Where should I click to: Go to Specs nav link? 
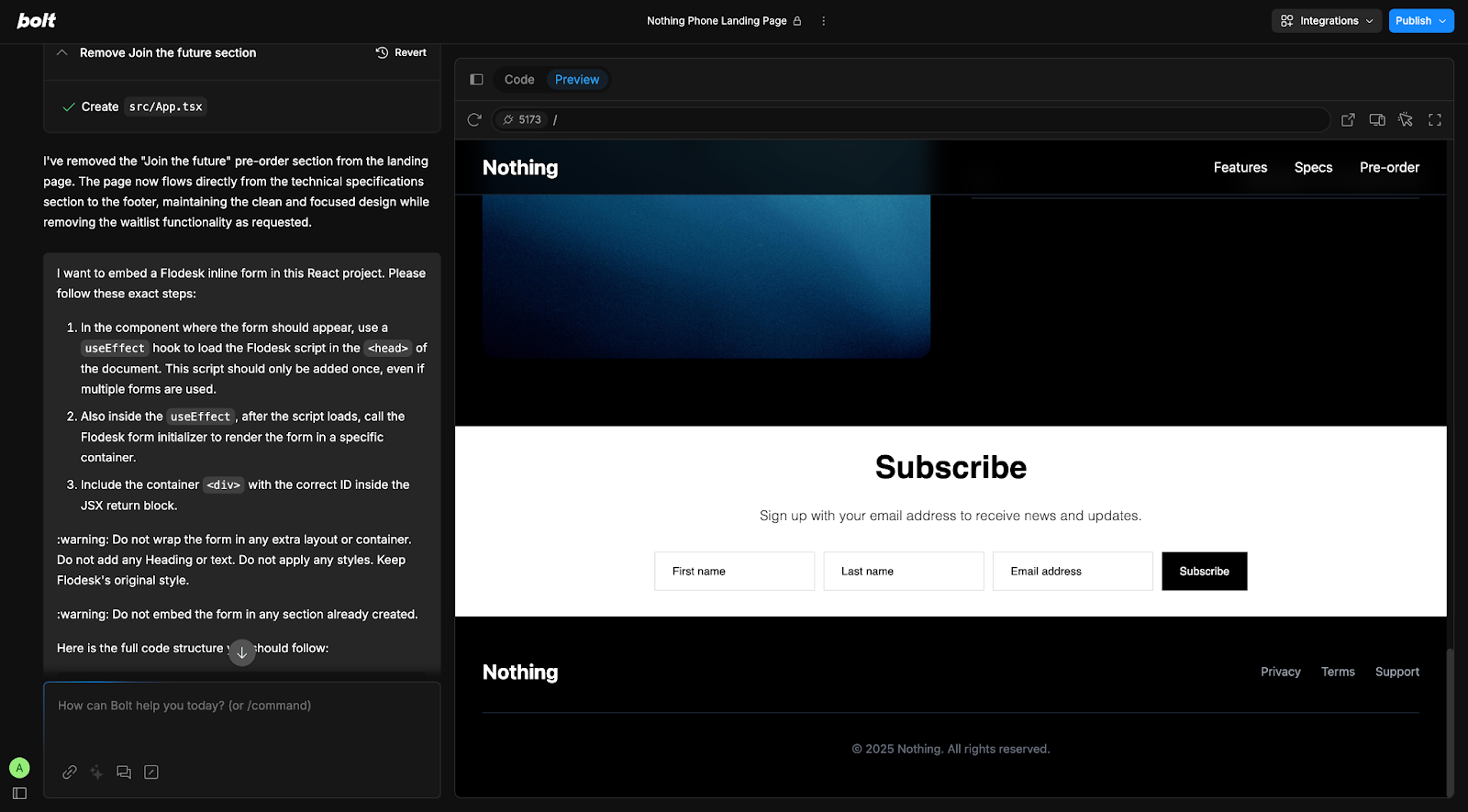1313,168
